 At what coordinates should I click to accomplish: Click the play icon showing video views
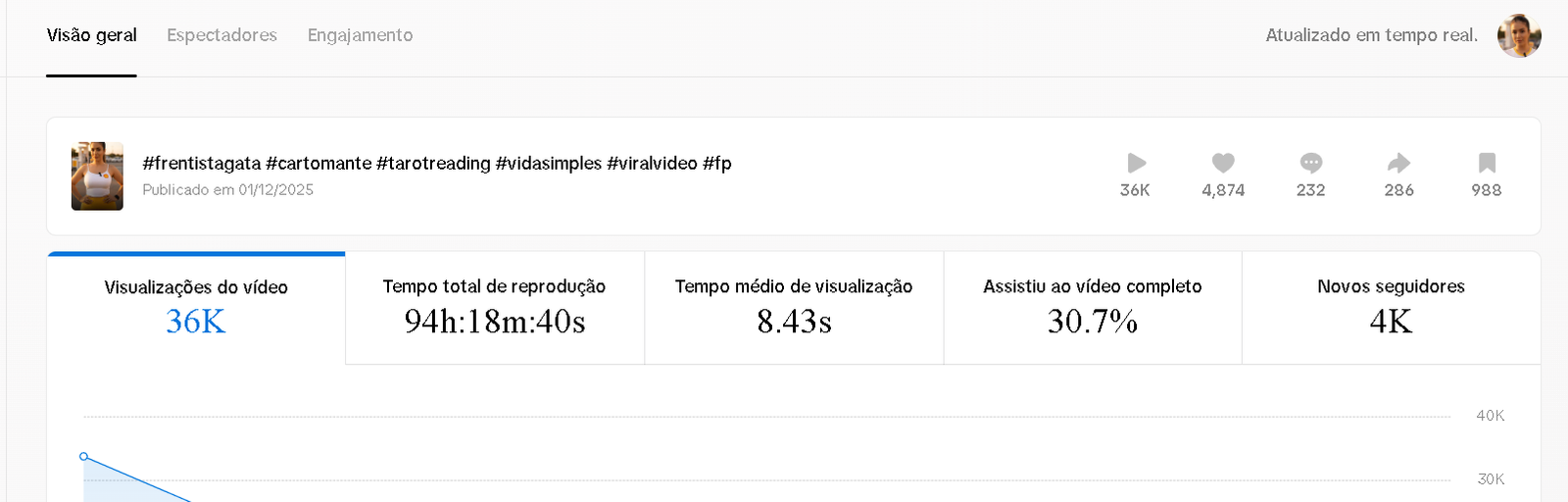pyautogui.click(x=1136, y=163)
